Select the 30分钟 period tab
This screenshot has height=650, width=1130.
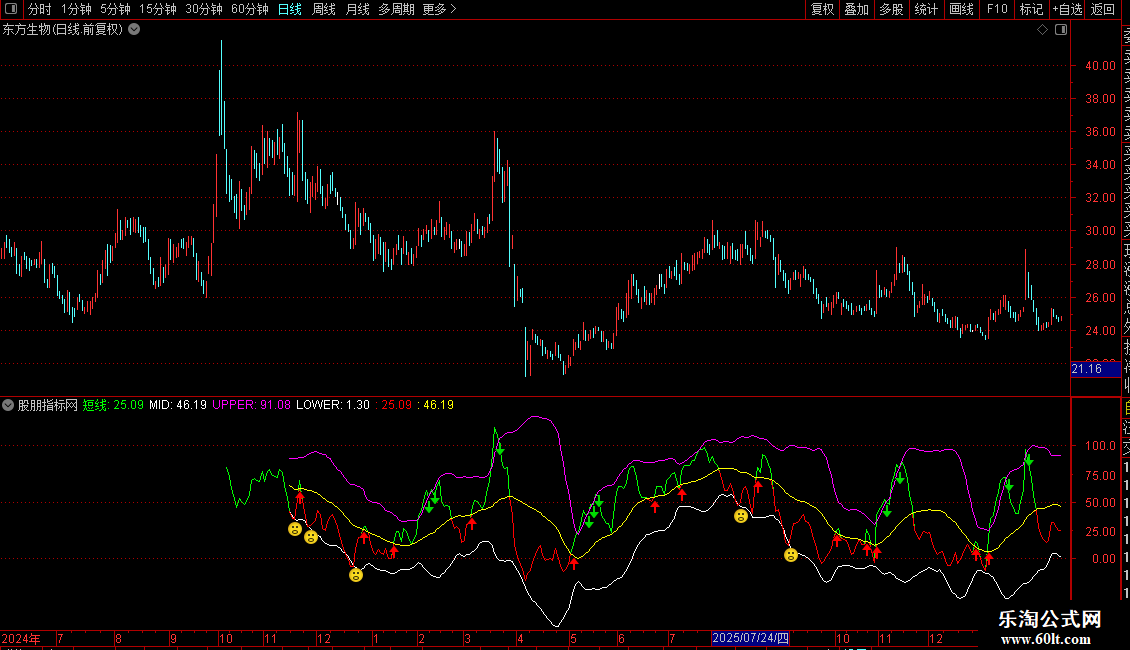click(204, 9)
